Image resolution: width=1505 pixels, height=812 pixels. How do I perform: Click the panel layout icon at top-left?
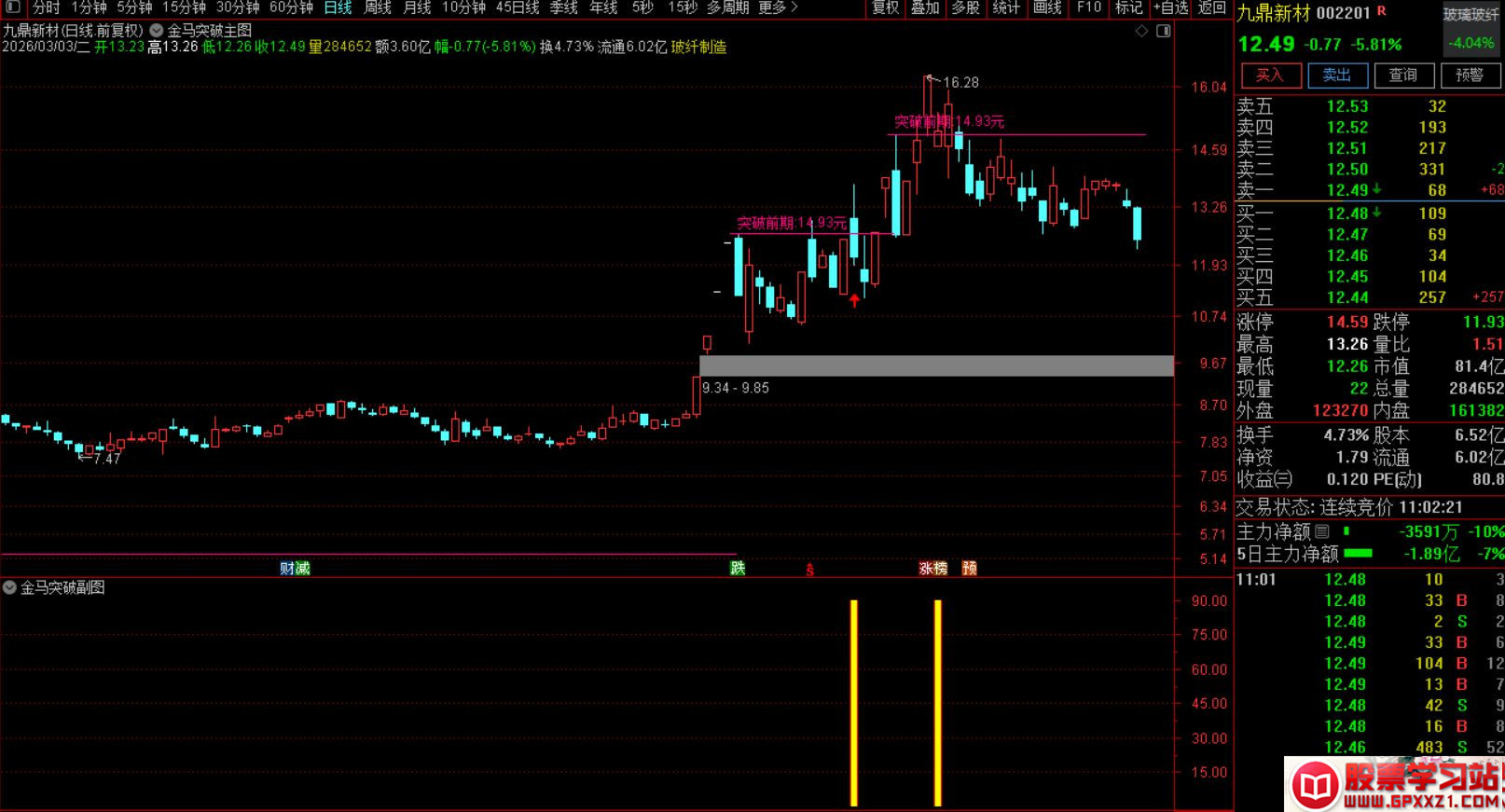click(13, 7)
